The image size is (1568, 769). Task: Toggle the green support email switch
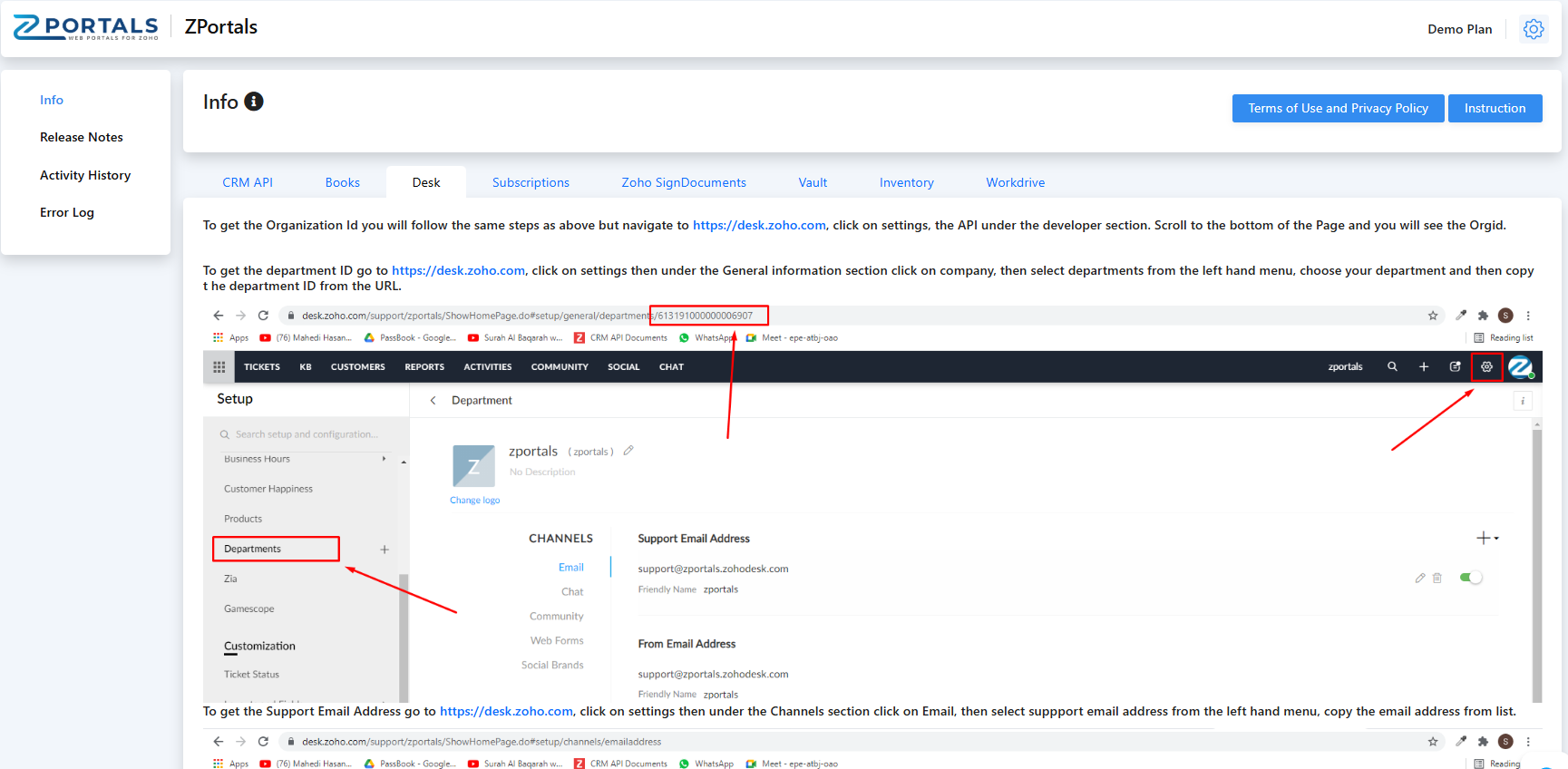(x=1470, y=578)
